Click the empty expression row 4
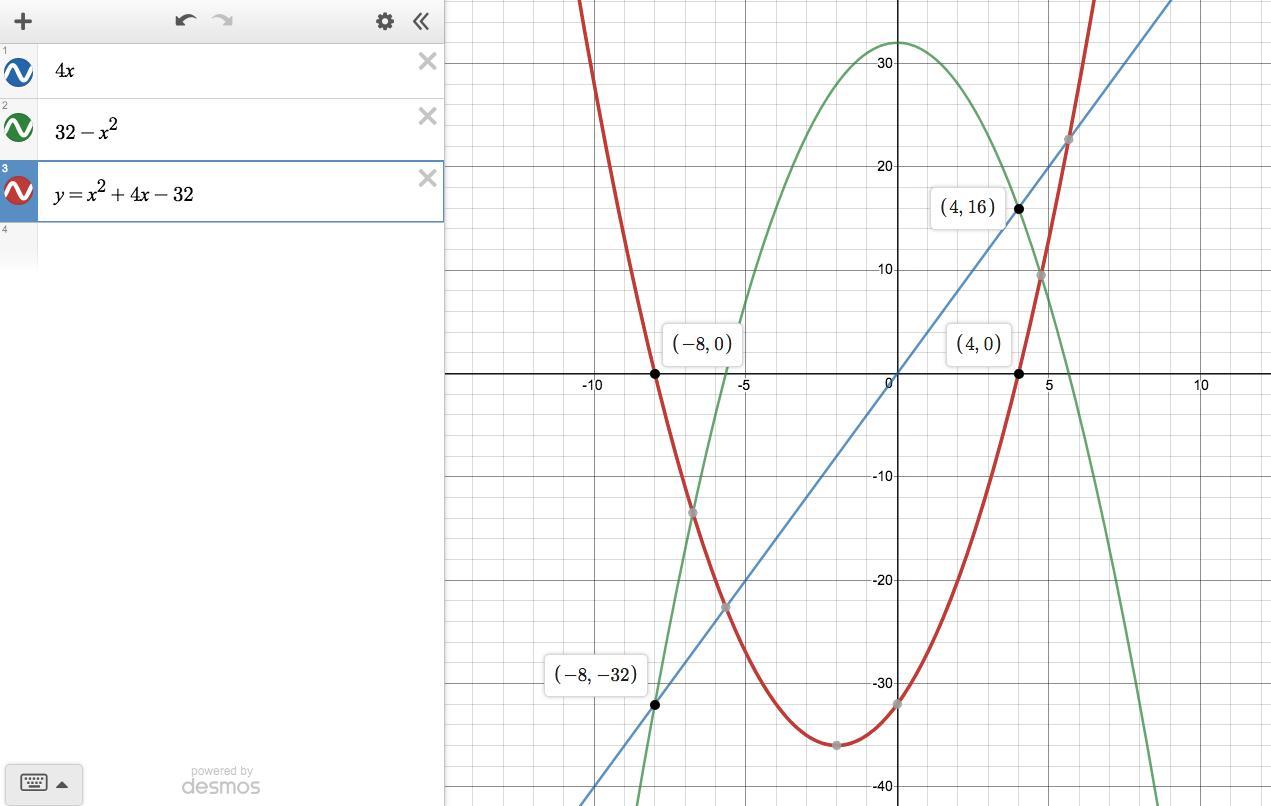The height and width of the screenshot is (806, 1271). 222,245
